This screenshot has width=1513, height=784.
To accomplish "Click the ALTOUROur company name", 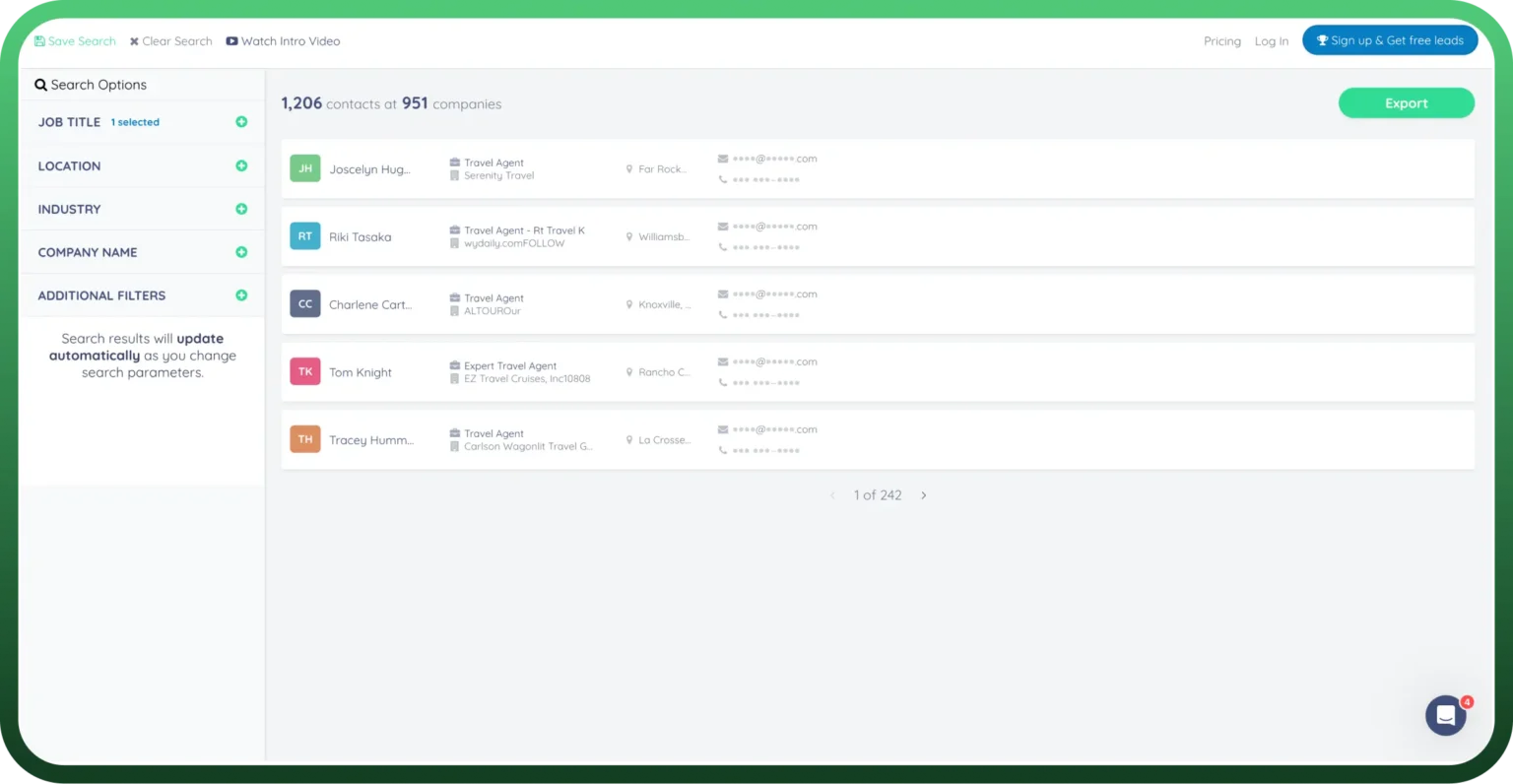I will tap(493, 311).
